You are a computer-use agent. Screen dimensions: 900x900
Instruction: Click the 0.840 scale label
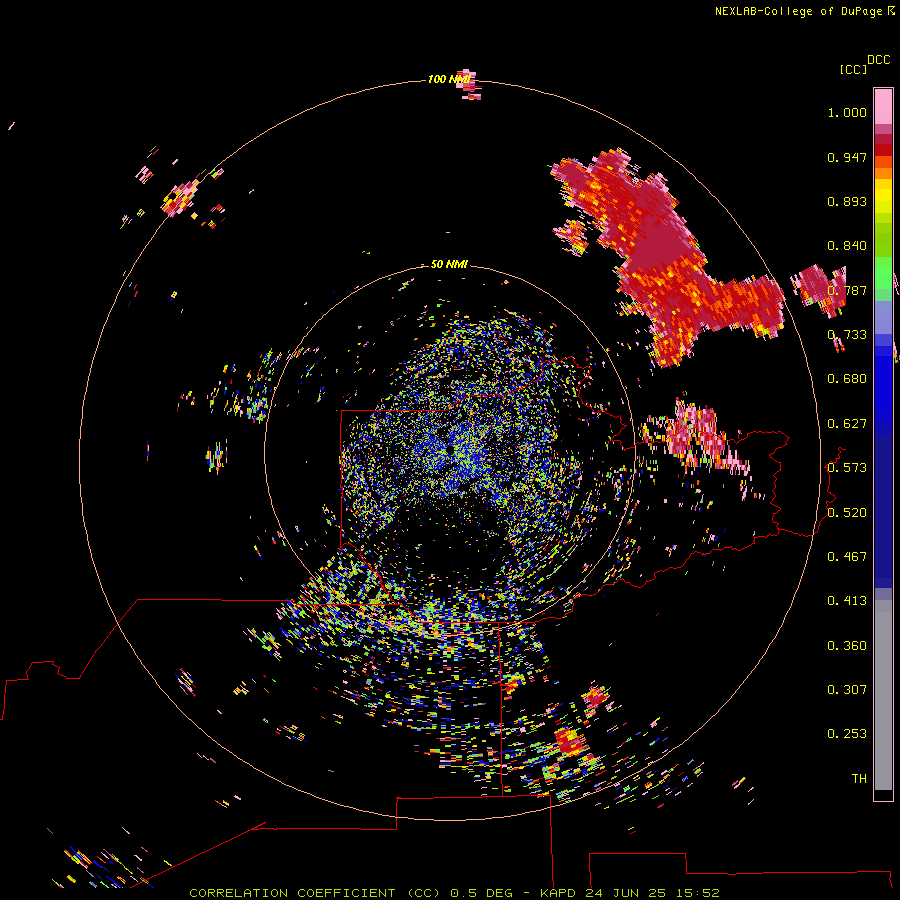tap(847, 246)
